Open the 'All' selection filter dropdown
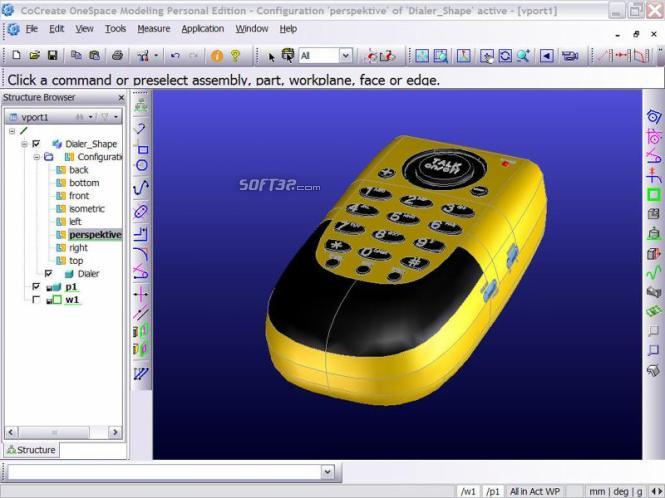This screenshot has width=665, height=498. tap(345, 56)
